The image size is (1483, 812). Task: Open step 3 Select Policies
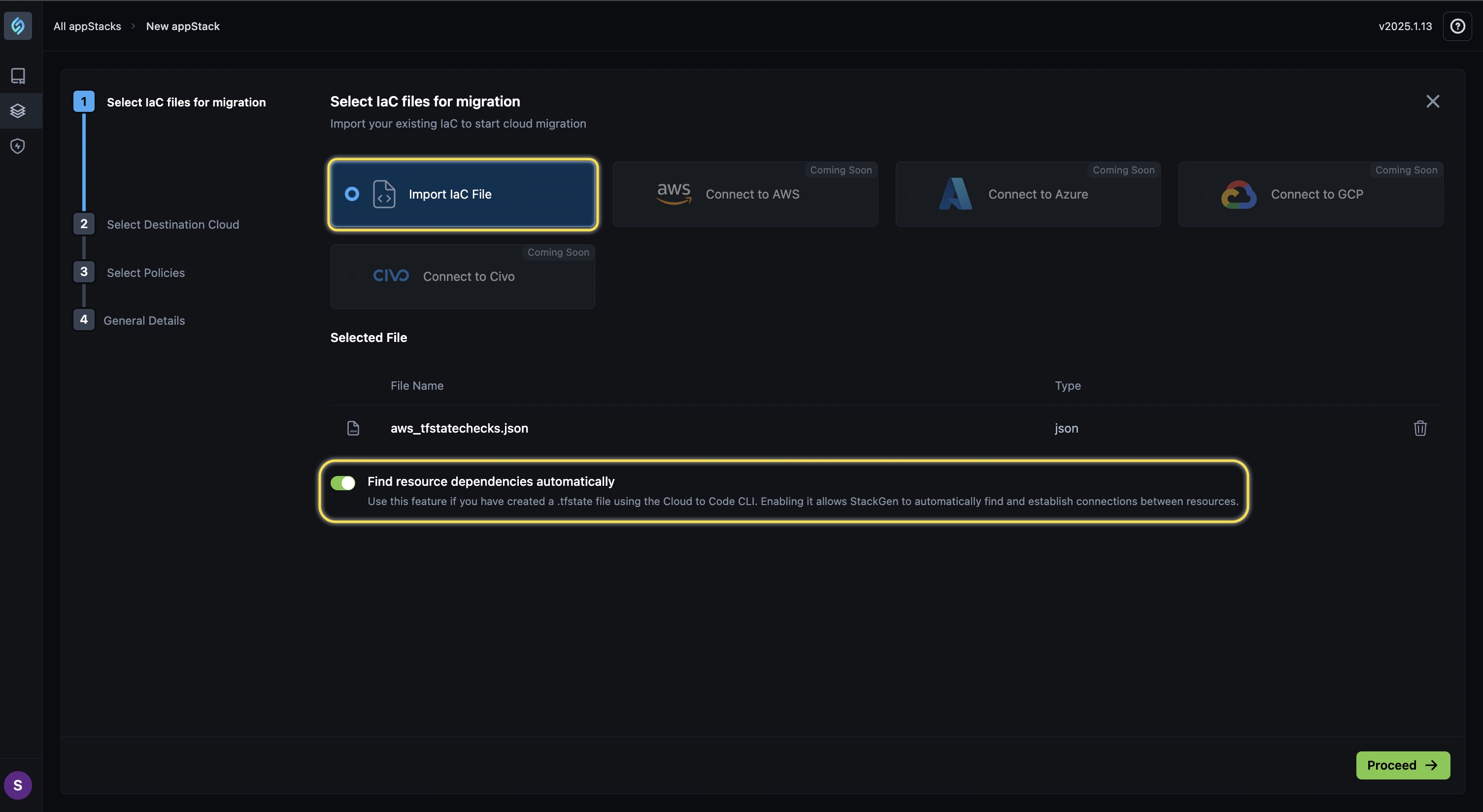(x=129, y=272)
